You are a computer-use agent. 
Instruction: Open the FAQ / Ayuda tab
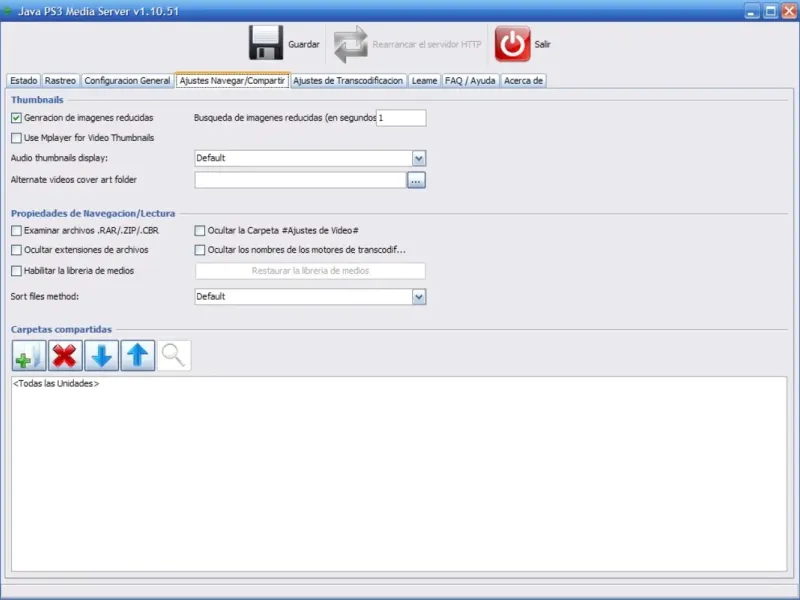click(x=470, y=81)
